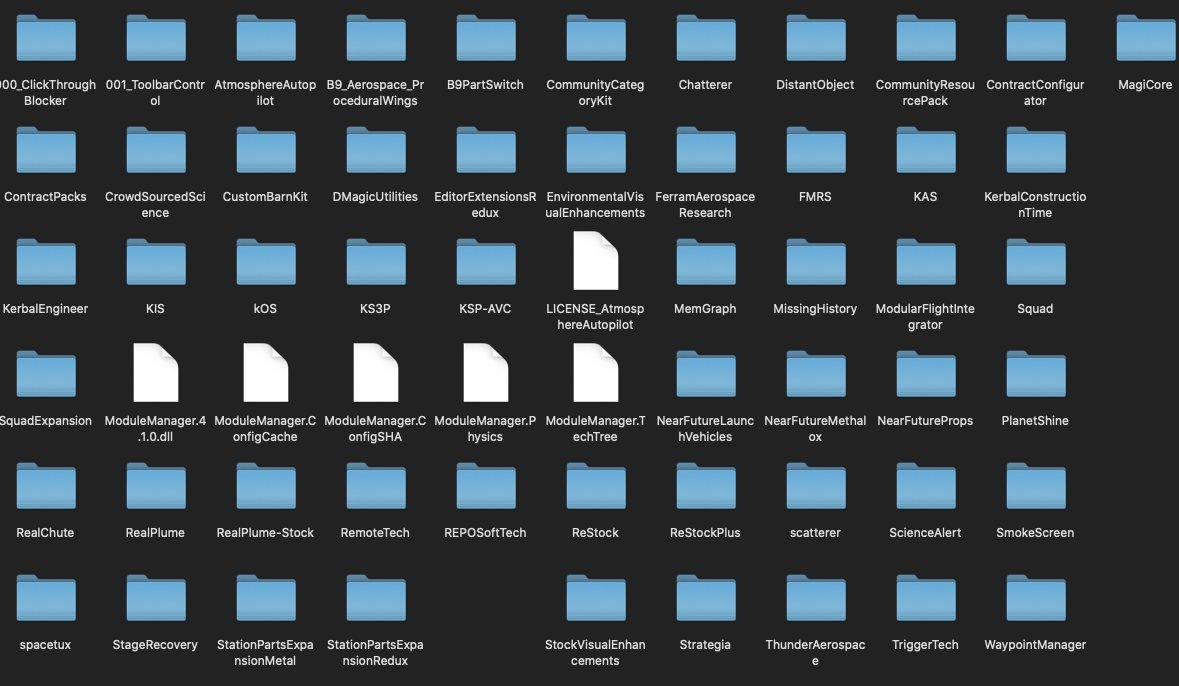Select the ModularFlightIntegrator folder icon
The height and width of the screenshot is (686, 1179).
point(926,262)
